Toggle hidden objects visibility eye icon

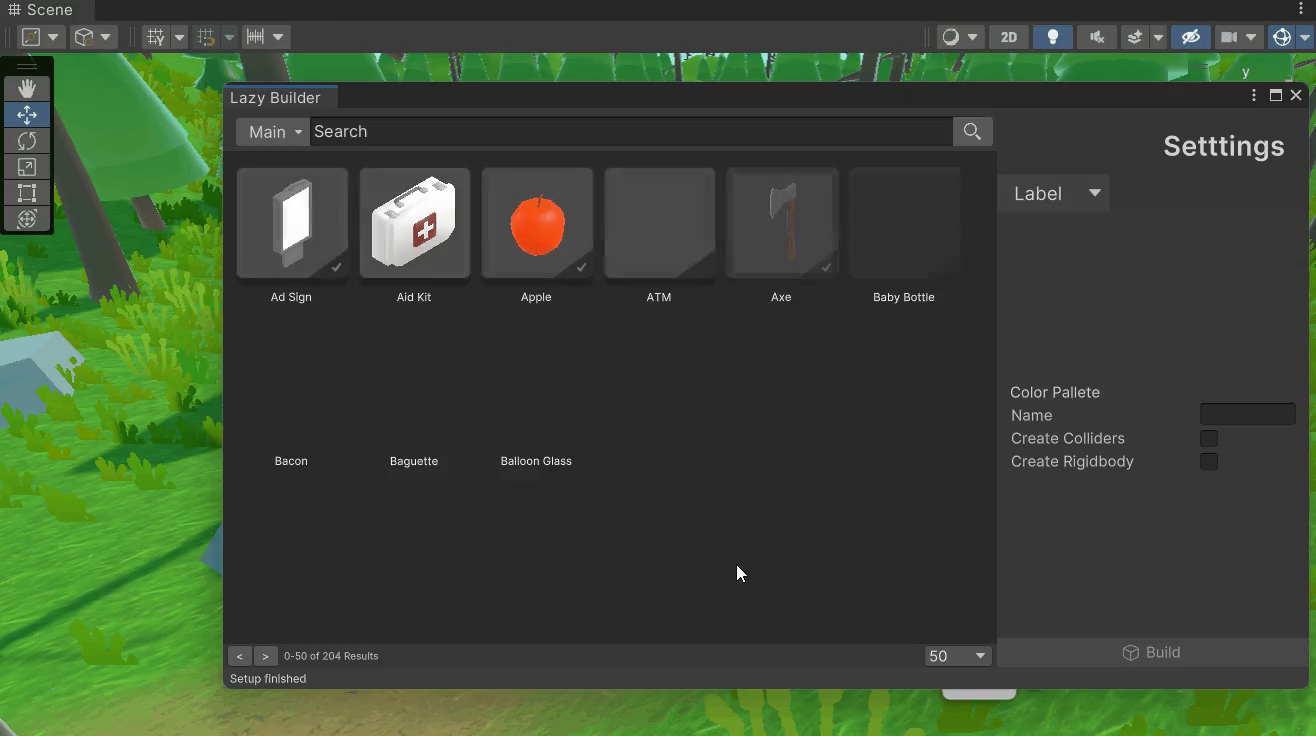[1190, 37]
